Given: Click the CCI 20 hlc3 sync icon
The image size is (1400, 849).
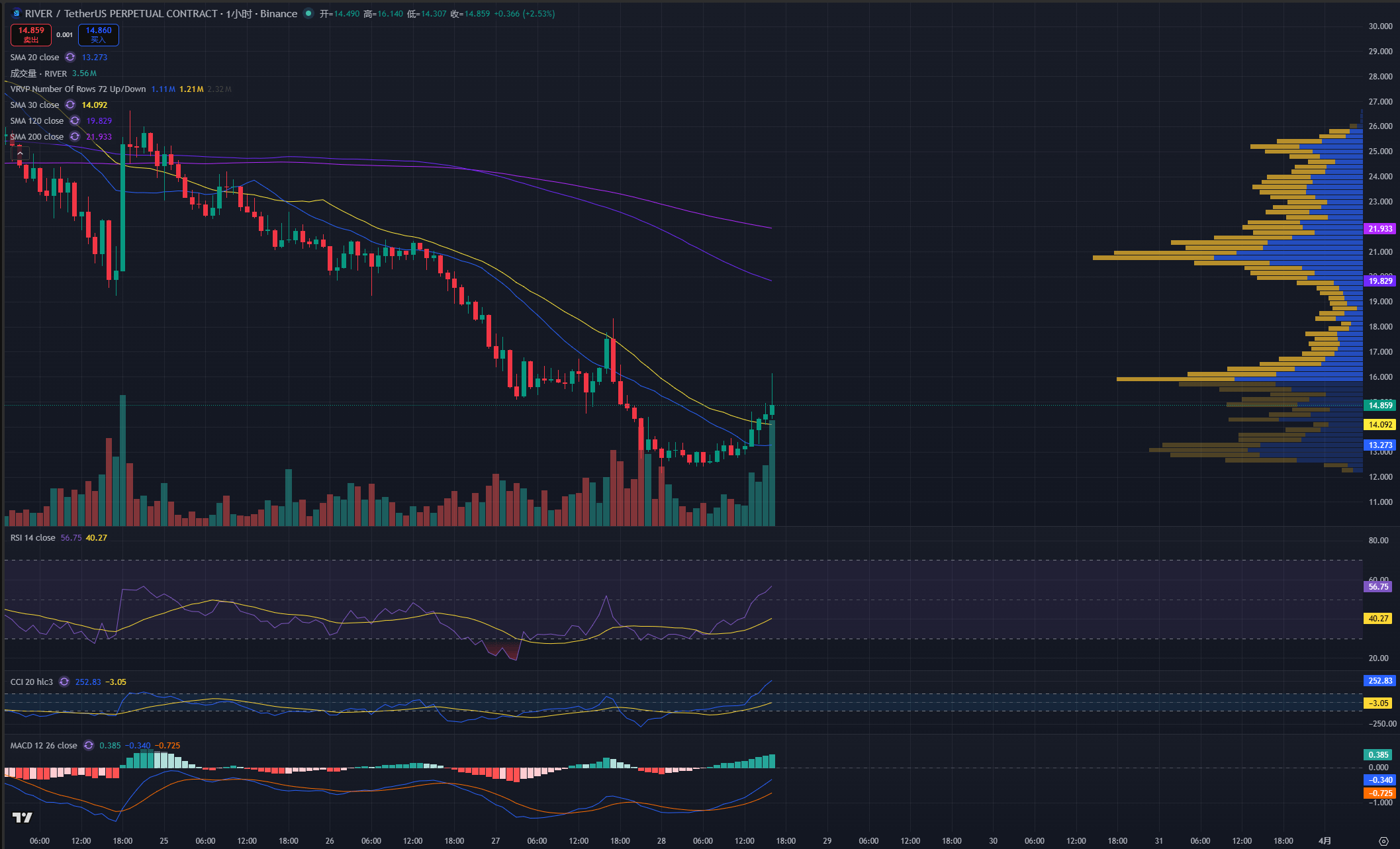Looking at the screenshot, I should pyautogui.click(x=64, y=682).
